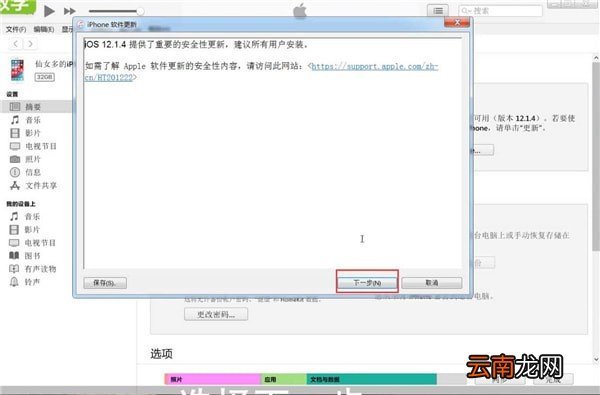Select 图书 in the sidebar
600x395 pixels.
[x=32, y=256]
